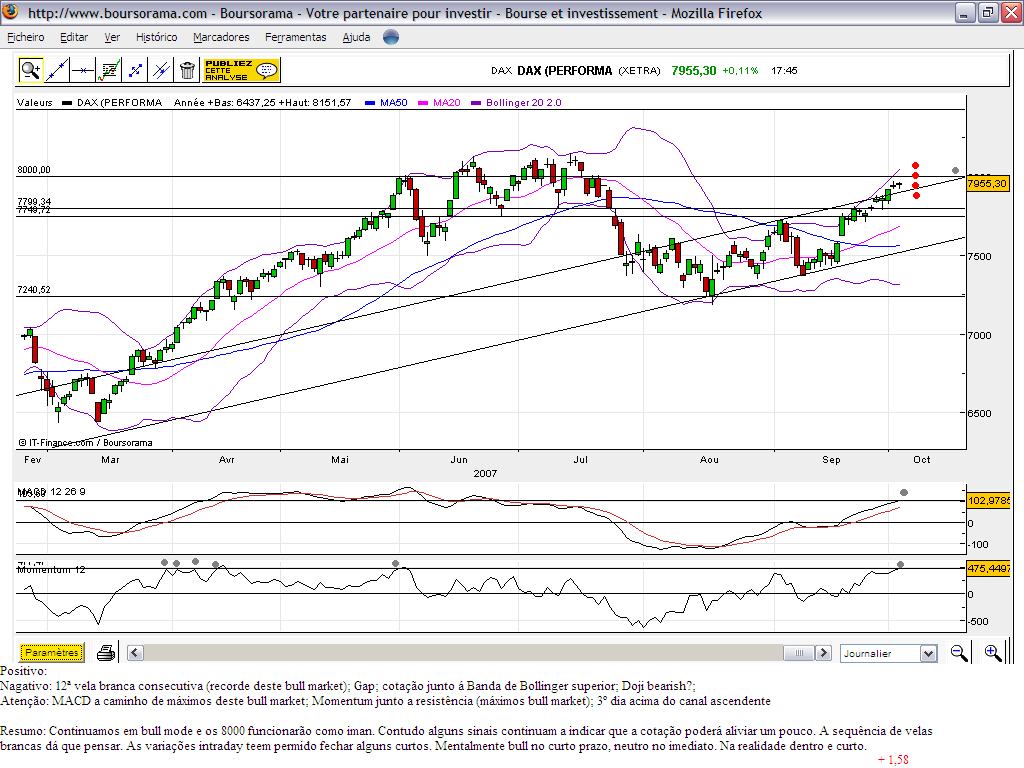Click the printer icon

pyautogui.click(x=106, y=652)
